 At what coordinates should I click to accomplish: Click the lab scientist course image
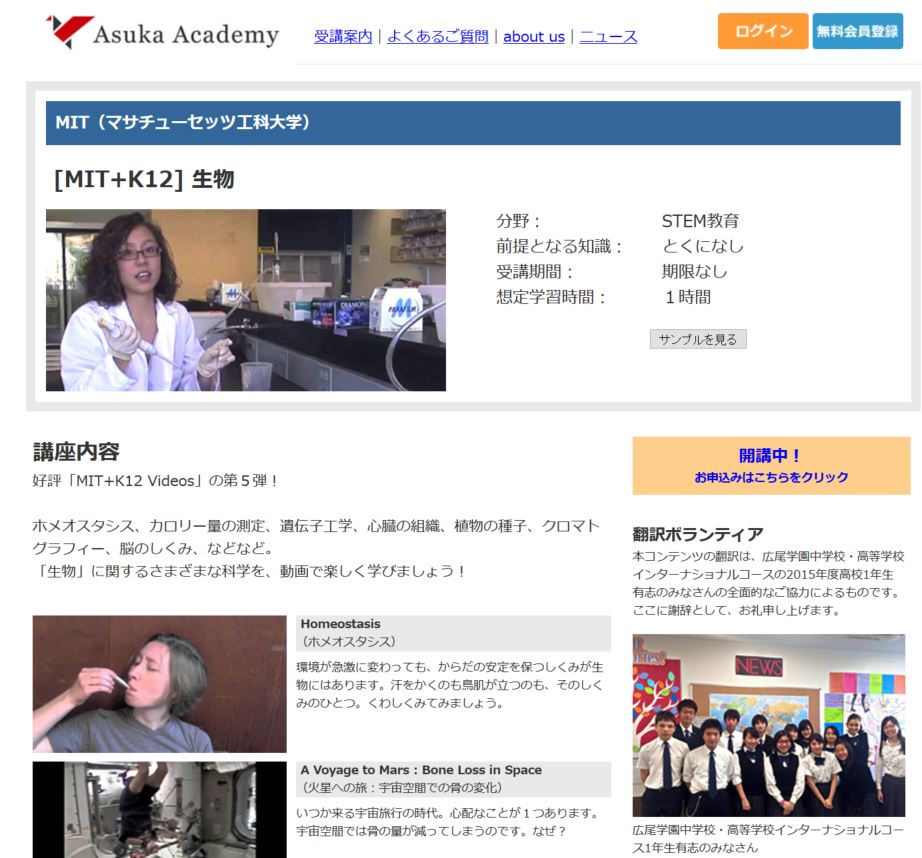coord(246,300)
